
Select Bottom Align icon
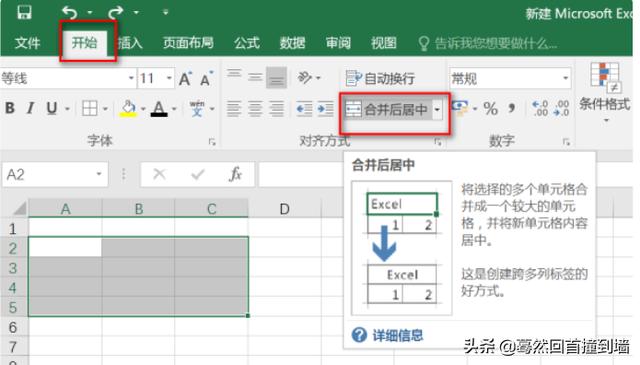(x=276, y=78)
